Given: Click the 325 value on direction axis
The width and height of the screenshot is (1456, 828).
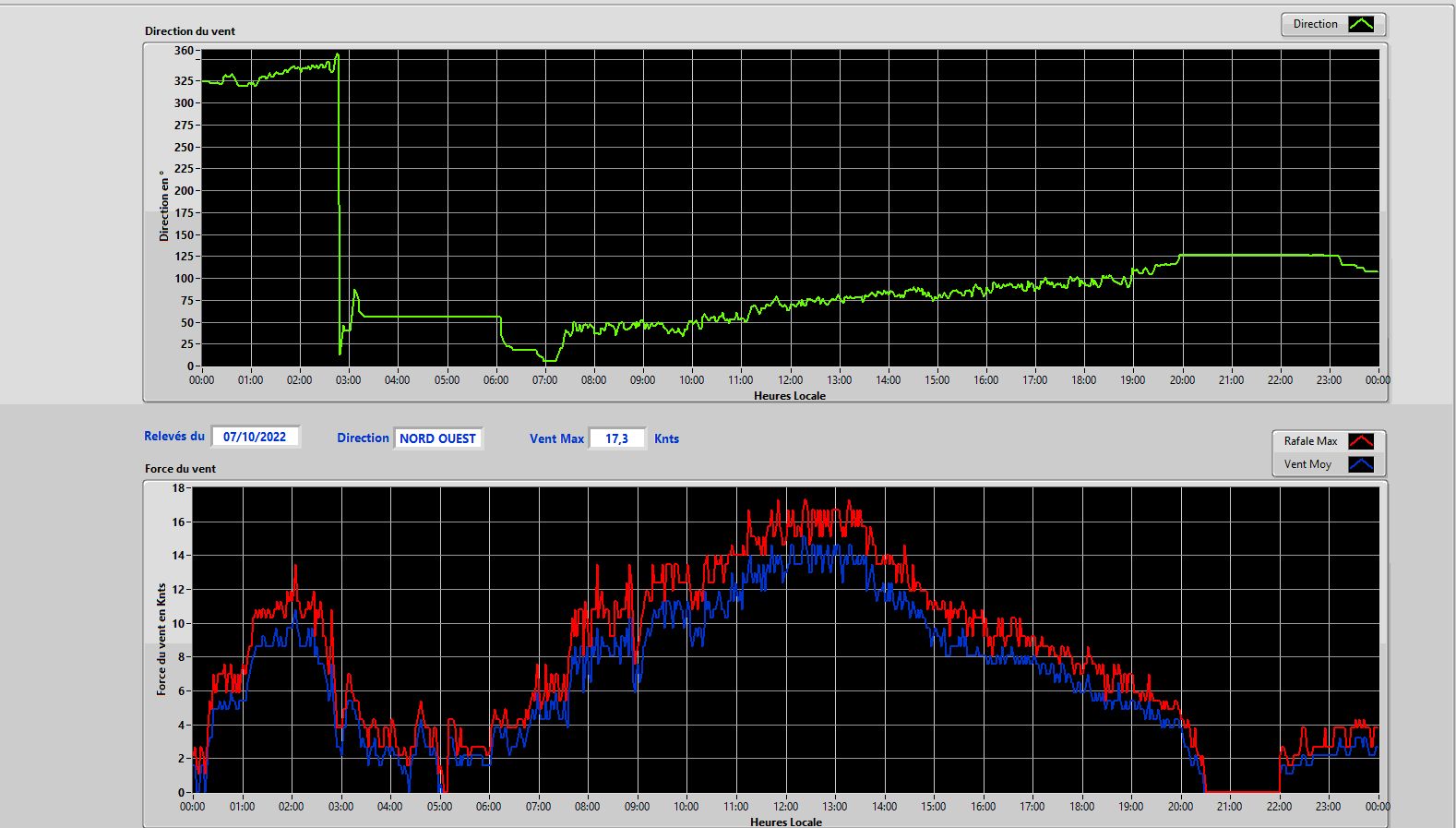Looking at the screenshot, I should pos(184,81).
